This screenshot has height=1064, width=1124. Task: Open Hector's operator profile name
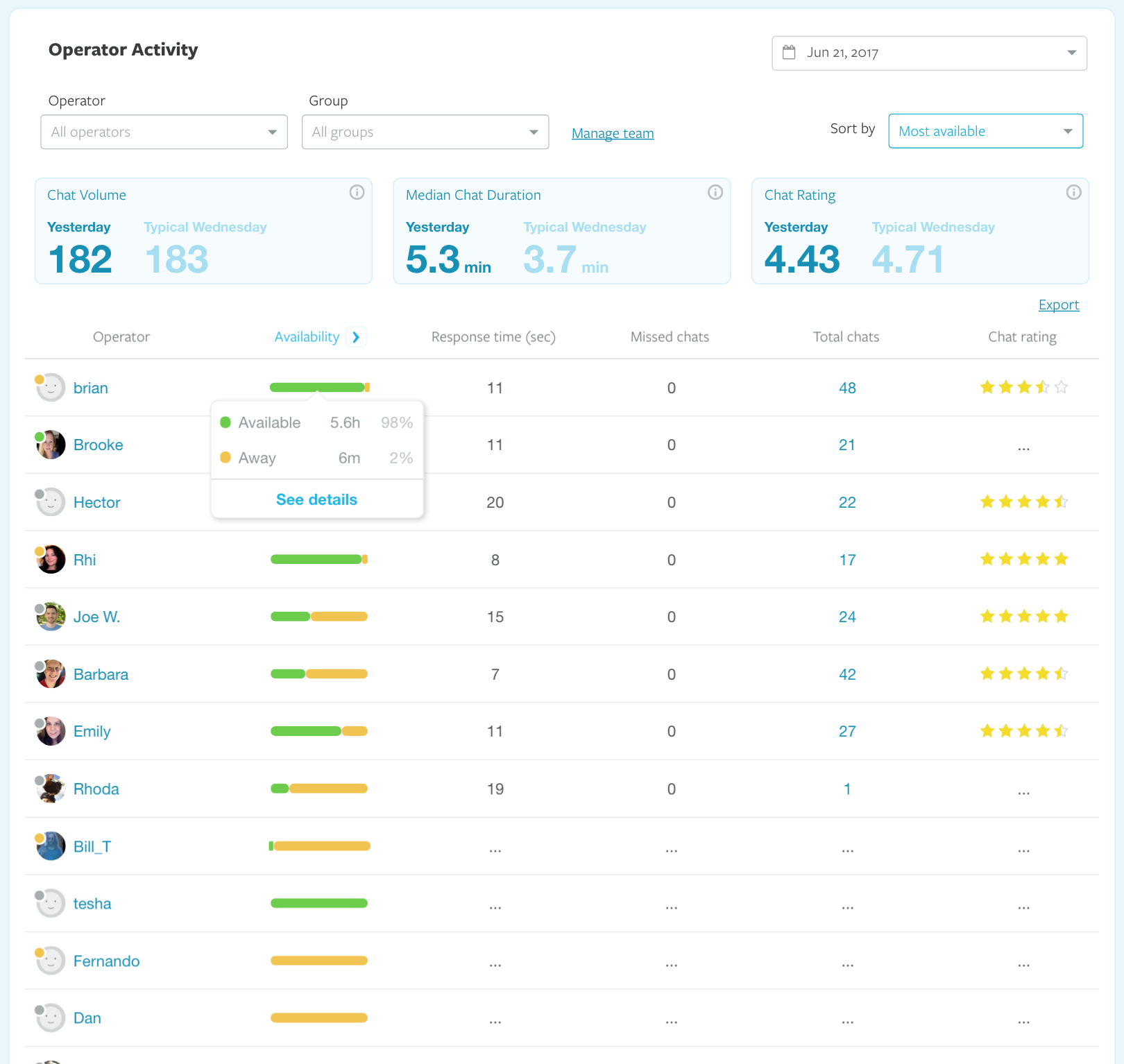[x=96, y=502]
